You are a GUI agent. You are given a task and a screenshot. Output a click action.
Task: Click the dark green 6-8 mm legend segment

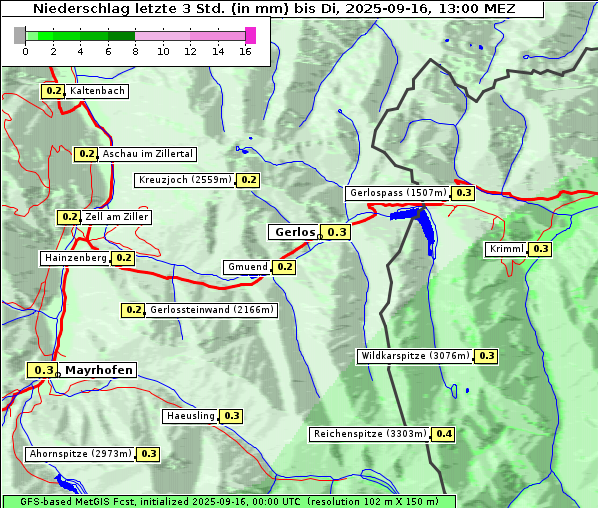(x=121, y=36)
